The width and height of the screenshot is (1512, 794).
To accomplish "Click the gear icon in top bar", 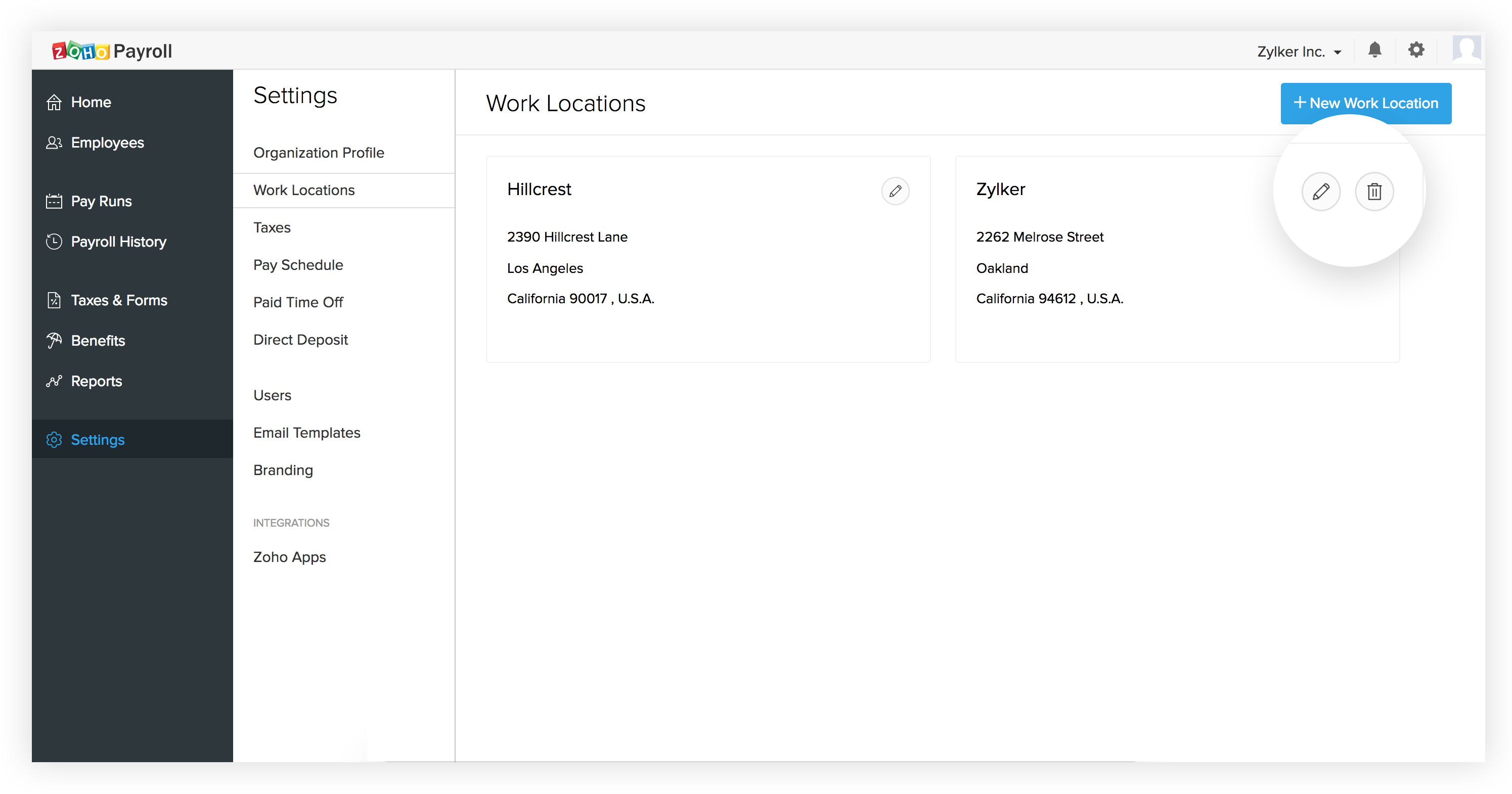I will point(1416,51).
